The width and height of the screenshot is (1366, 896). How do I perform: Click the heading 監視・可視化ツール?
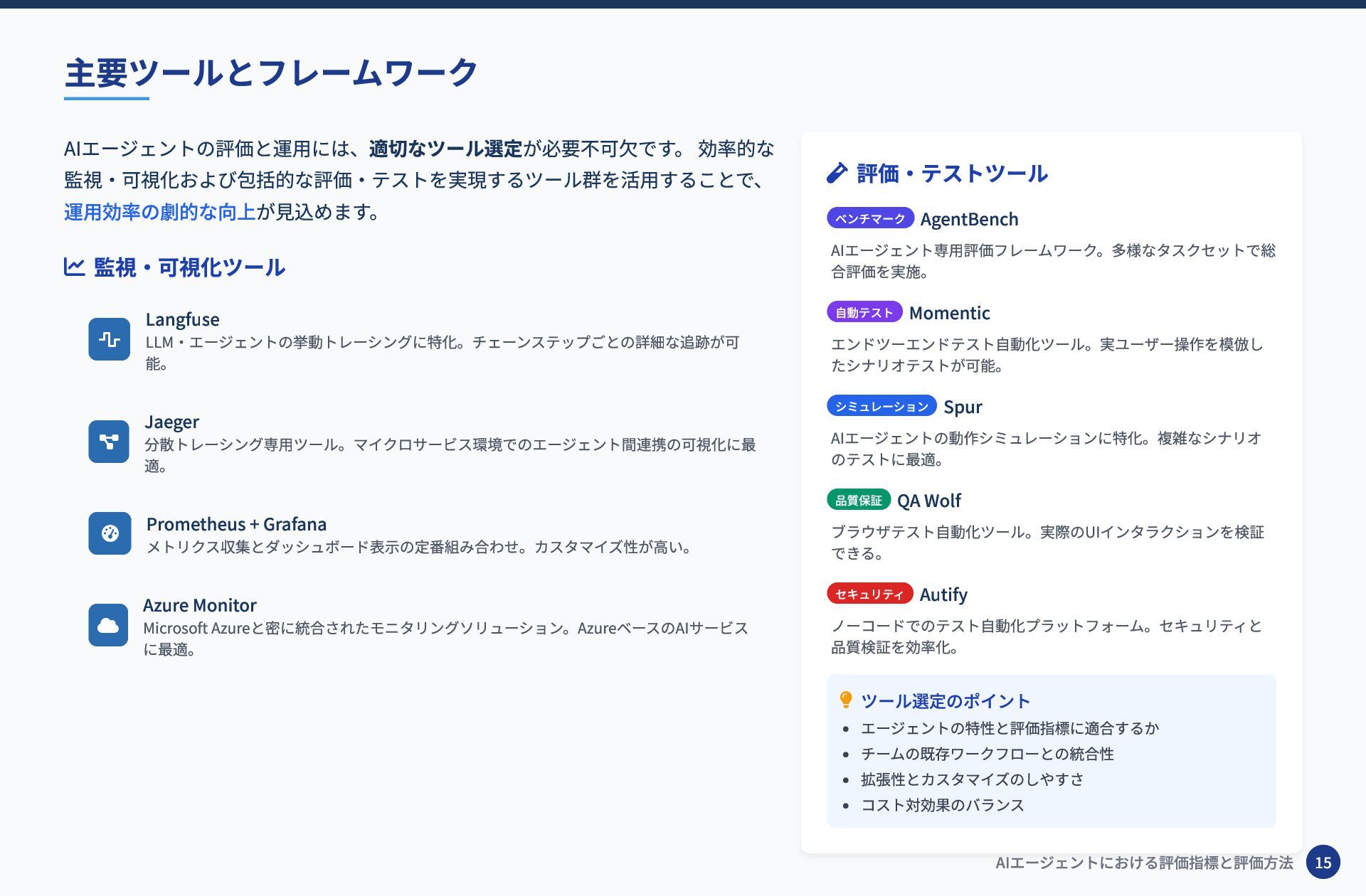click(189, 267)
